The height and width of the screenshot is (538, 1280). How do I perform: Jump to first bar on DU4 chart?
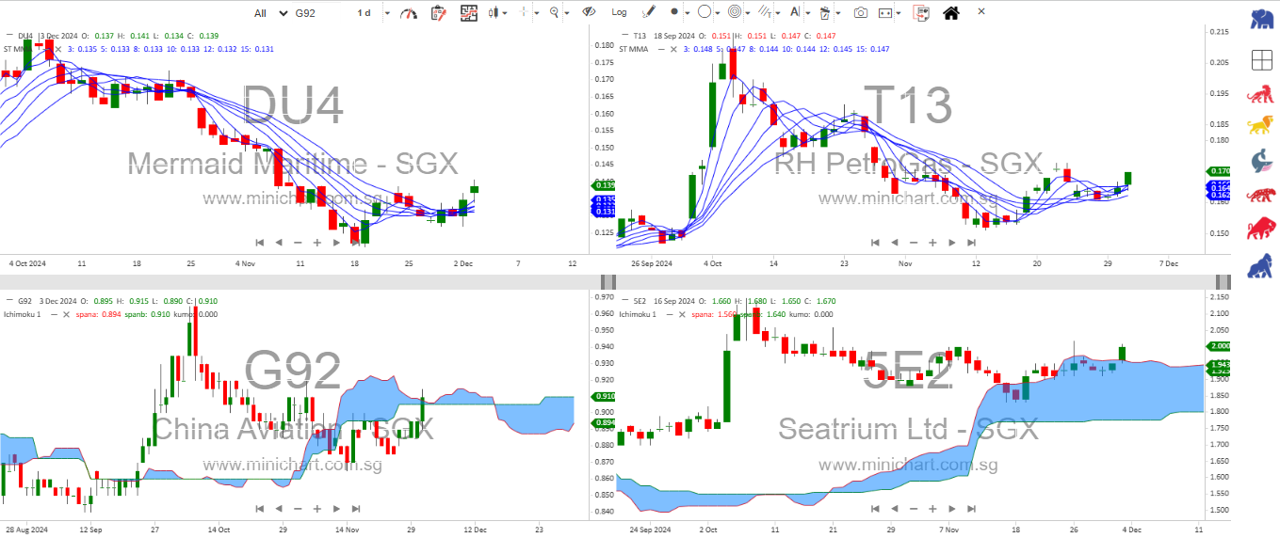point(260,242)
